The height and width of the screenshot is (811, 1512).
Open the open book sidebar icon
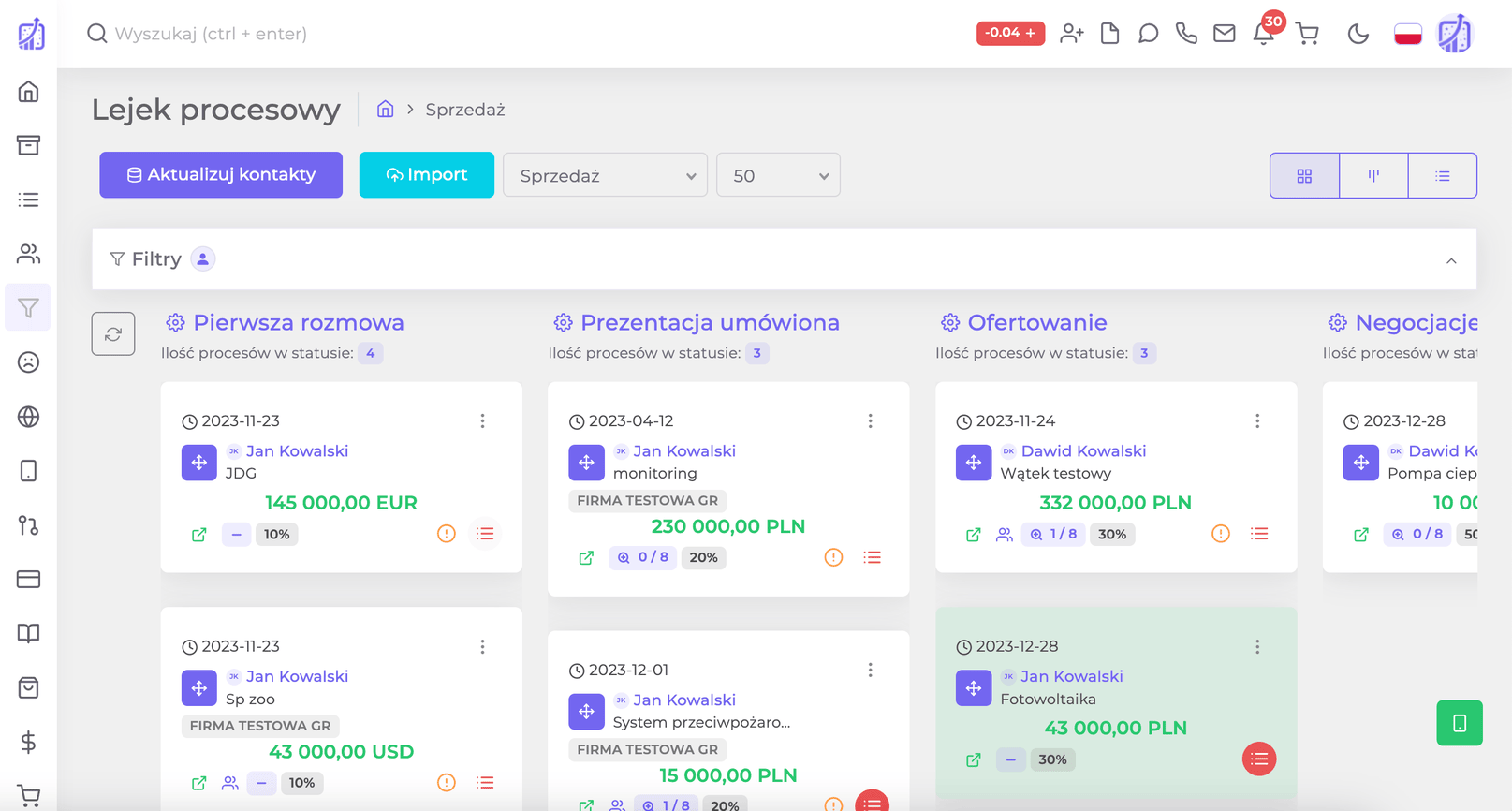click(28, 634)
